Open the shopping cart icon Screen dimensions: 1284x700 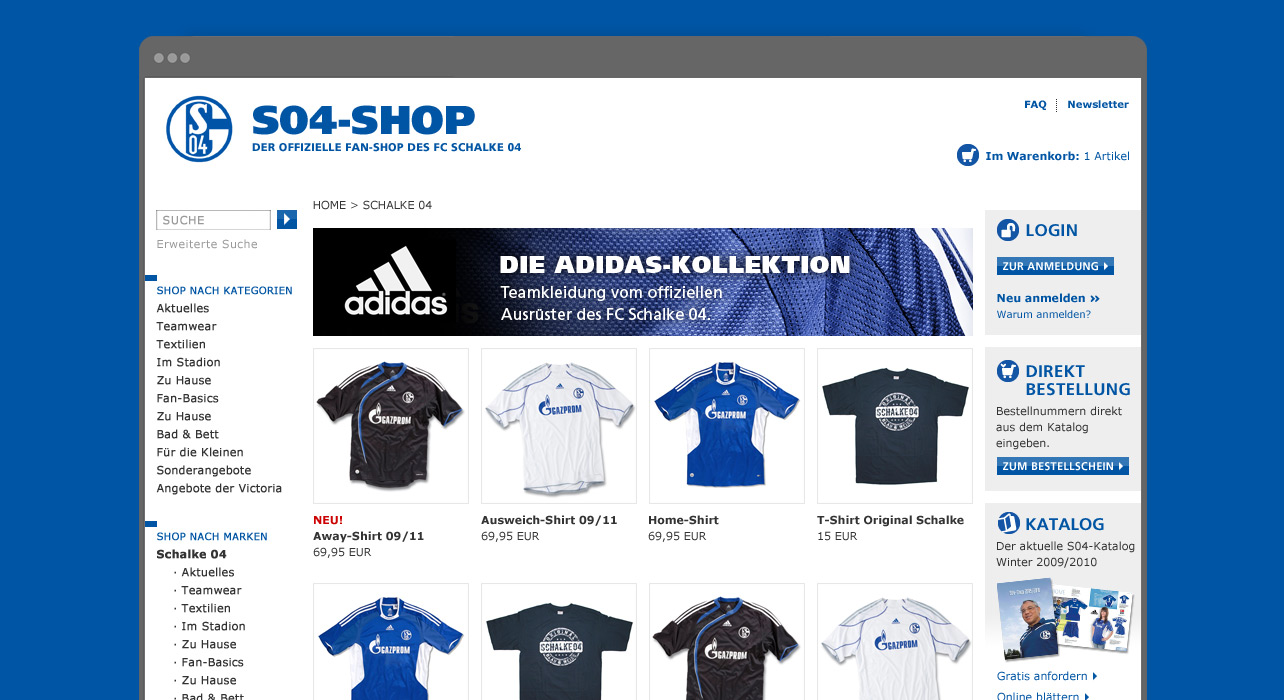pyautogui.click(x=967, y=155)
